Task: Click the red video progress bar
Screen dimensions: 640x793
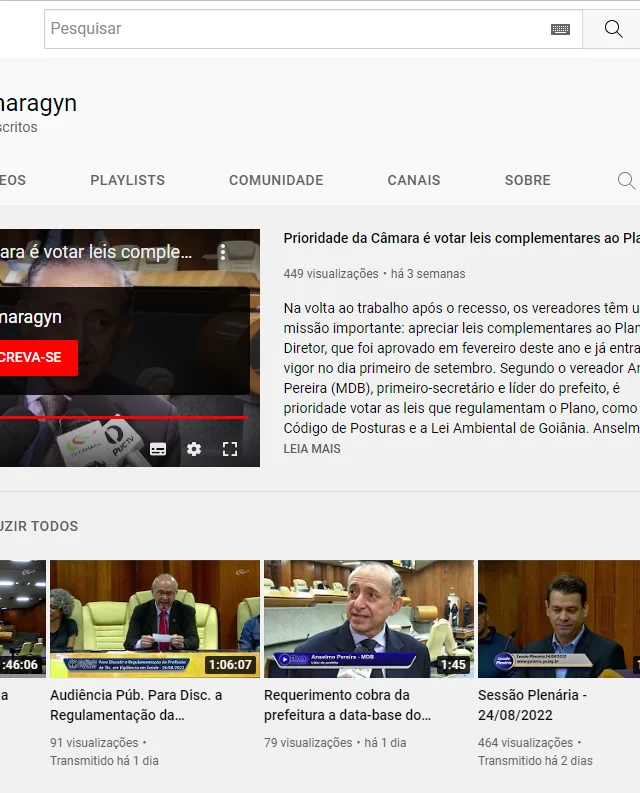Action: 124,418
